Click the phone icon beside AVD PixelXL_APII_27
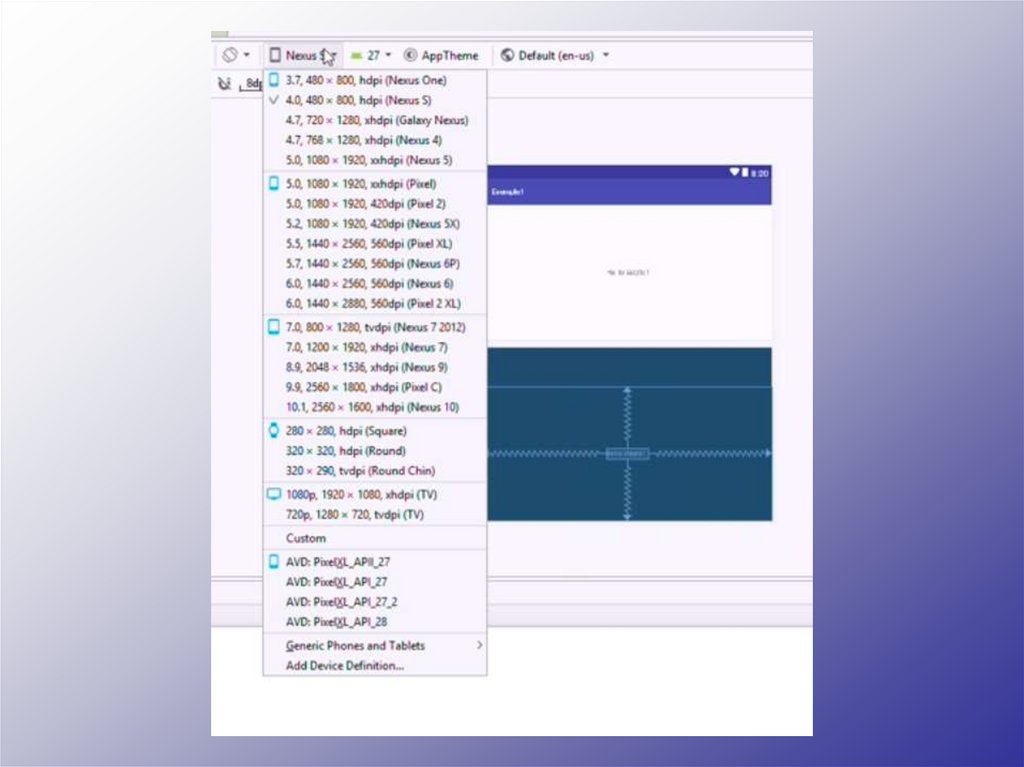This screenshot has width=1024, height=767. click(x=274, y=562)
